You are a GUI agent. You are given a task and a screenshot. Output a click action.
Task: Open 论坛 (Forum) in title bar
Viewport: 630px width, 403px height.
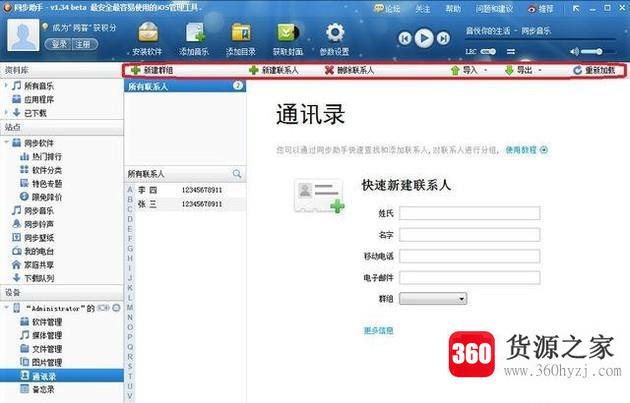click(387, 8)
